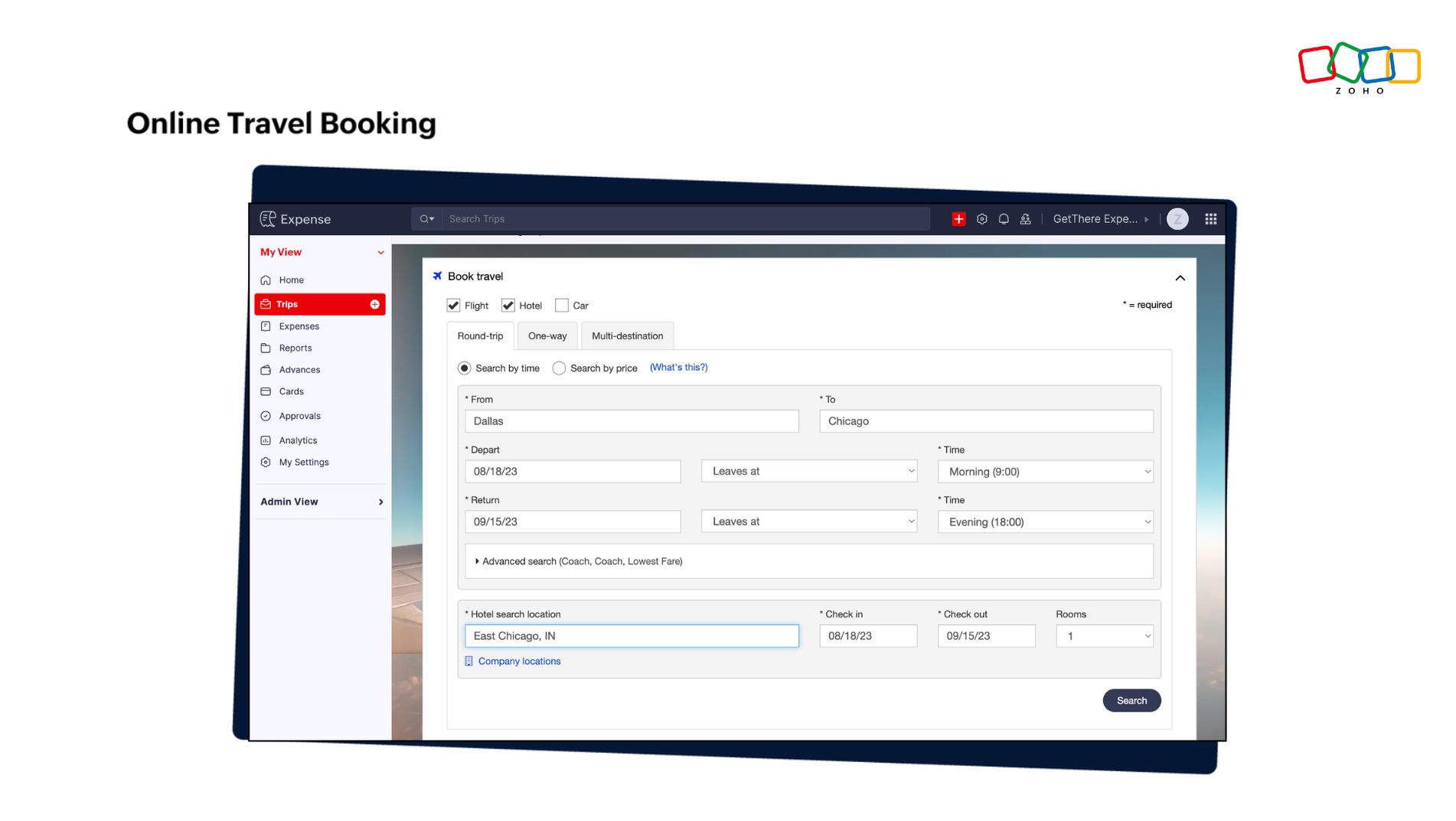The width and height of the screenshot is (1456, 821).
Task: Enable the Car travel option
Action: 561,305
